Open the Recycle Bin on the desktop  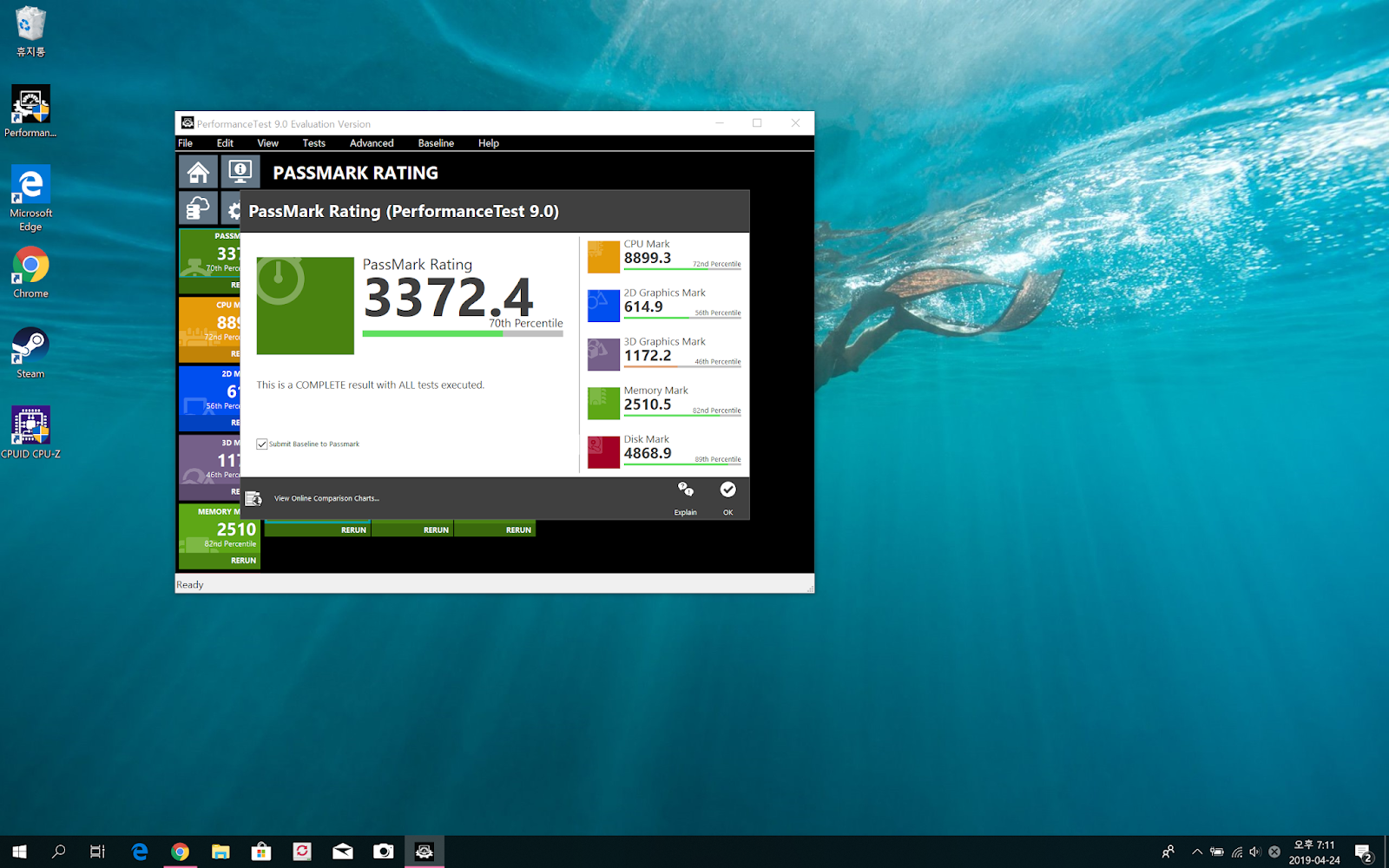30,31
